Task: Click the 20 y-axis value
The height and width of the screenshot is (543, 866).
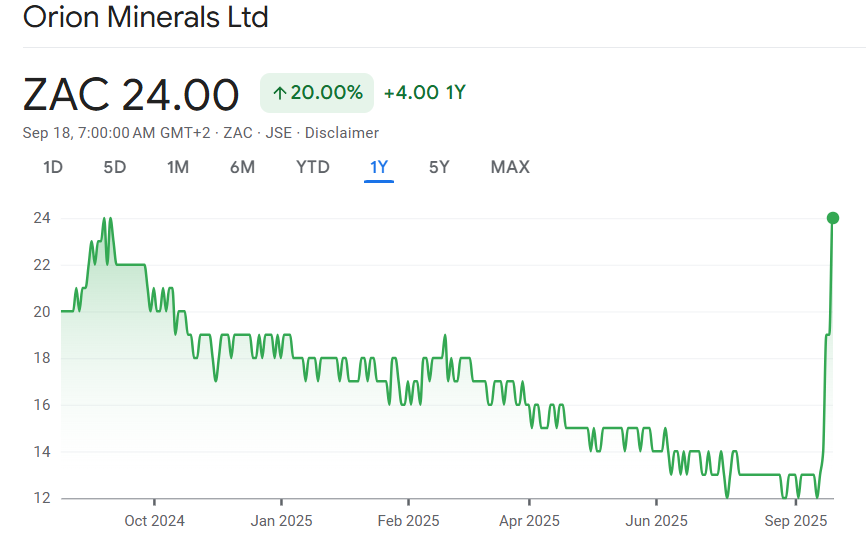Action: tap(42, 312)
